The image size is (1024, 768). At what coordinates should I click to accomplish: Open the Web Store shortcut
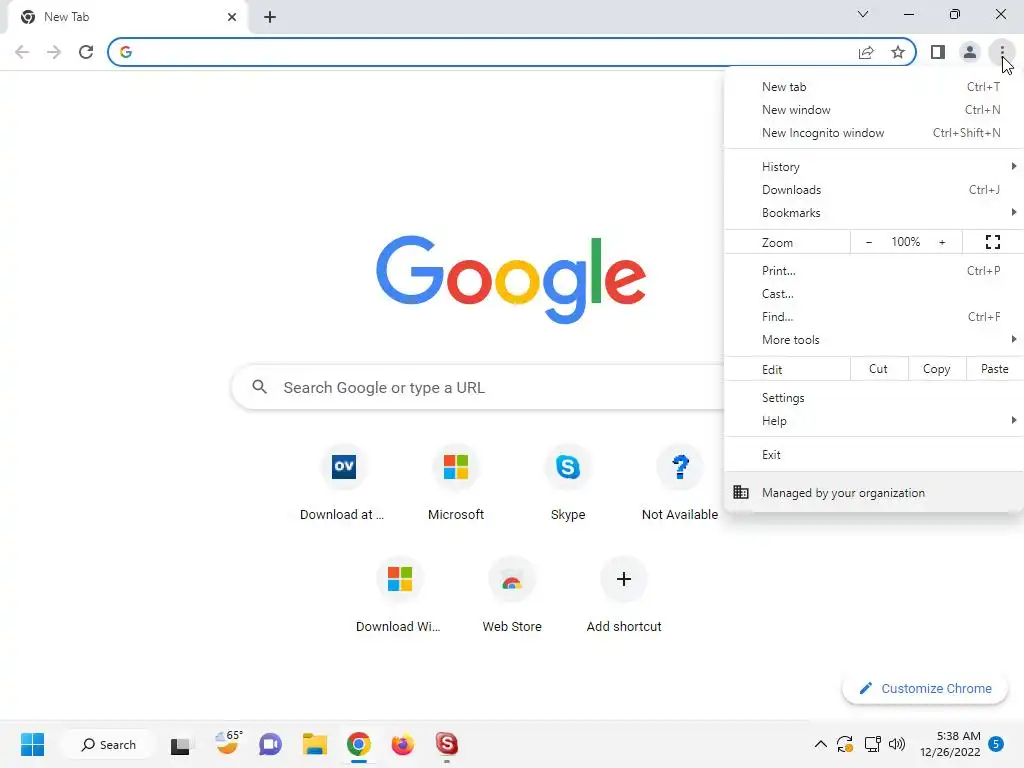512,596
